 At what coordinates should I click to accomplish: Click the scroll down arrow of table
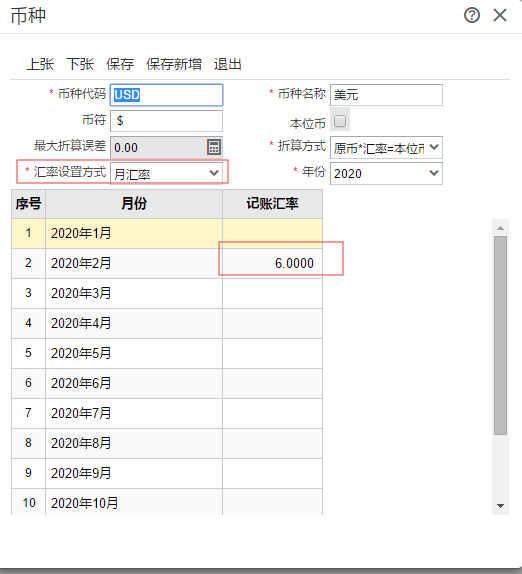point(500,506)
